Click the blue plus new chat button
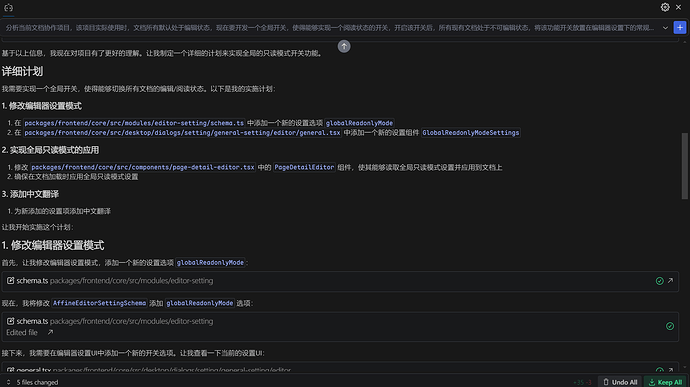 click(679, 27)
